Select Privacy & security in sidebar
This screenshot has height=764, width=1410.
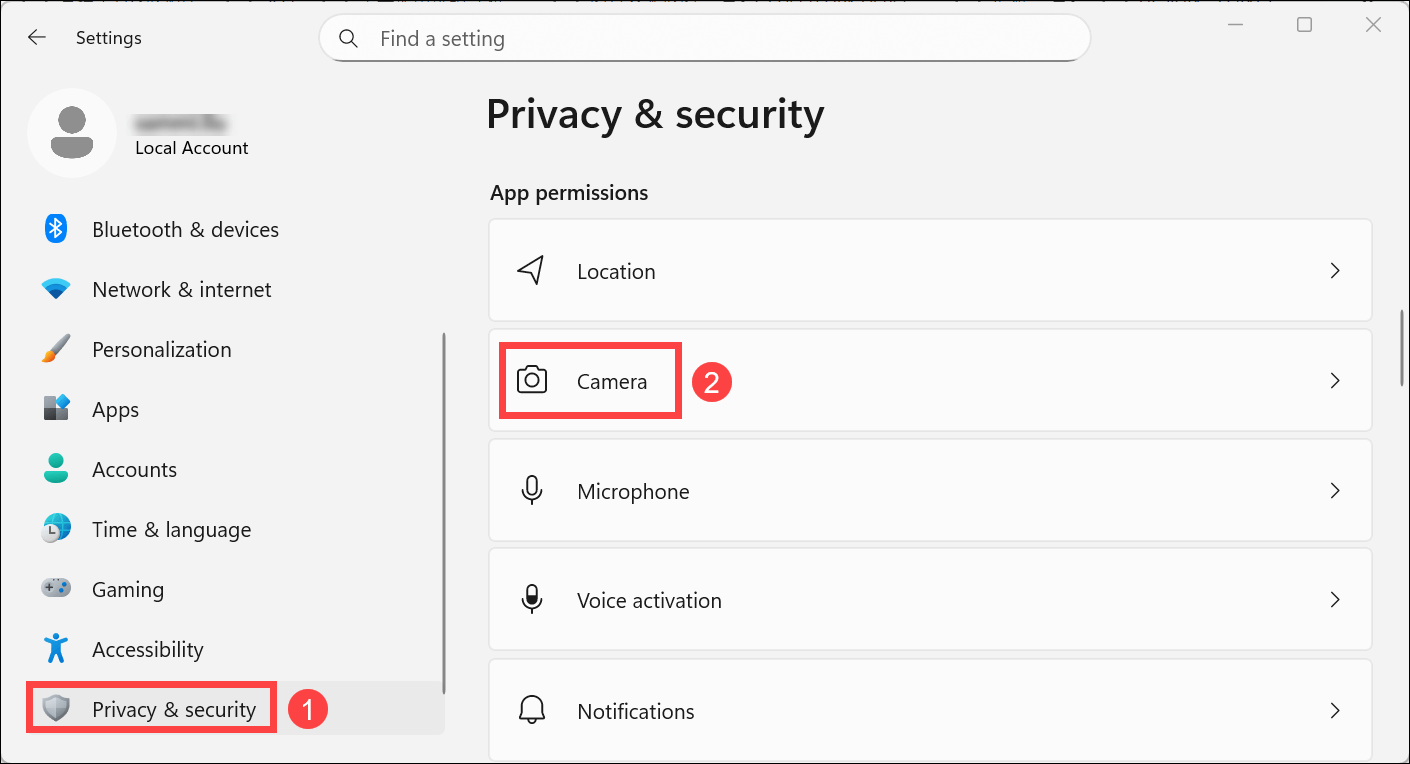coord(173,709)
